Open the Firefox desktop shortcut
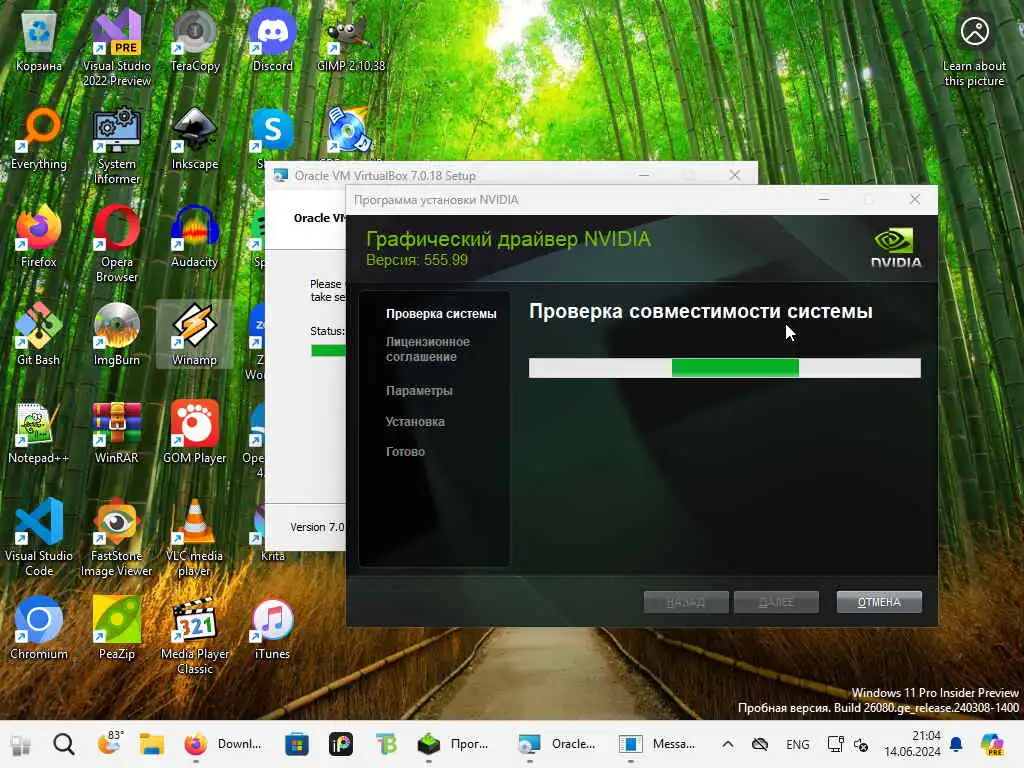This screenshot has width=1024, height=768. [x=39, y=237]
